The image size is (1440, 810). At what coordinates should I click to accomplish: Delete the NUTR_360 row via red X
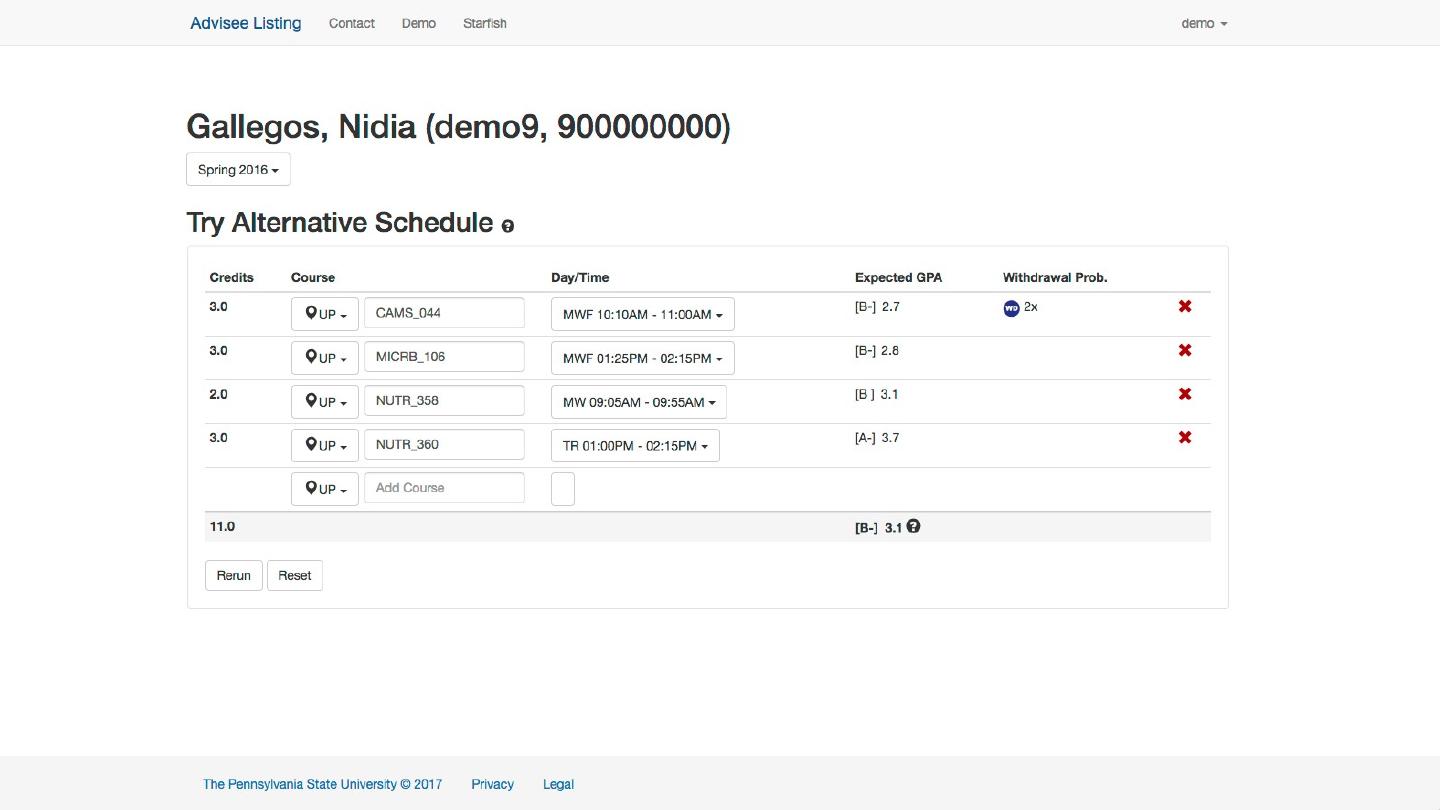pos(1184,437)
